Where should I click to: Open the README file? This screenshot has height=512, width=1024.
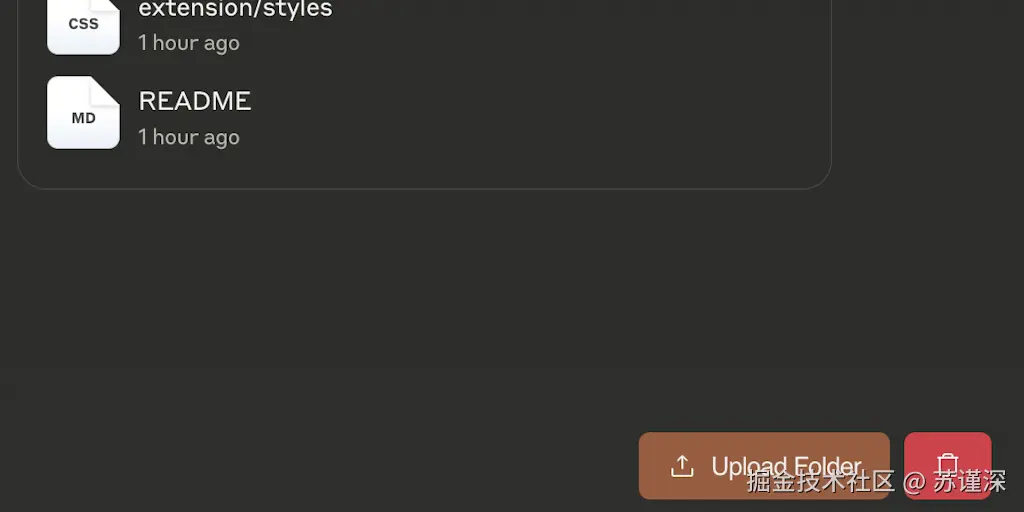(x=194, y=101)
